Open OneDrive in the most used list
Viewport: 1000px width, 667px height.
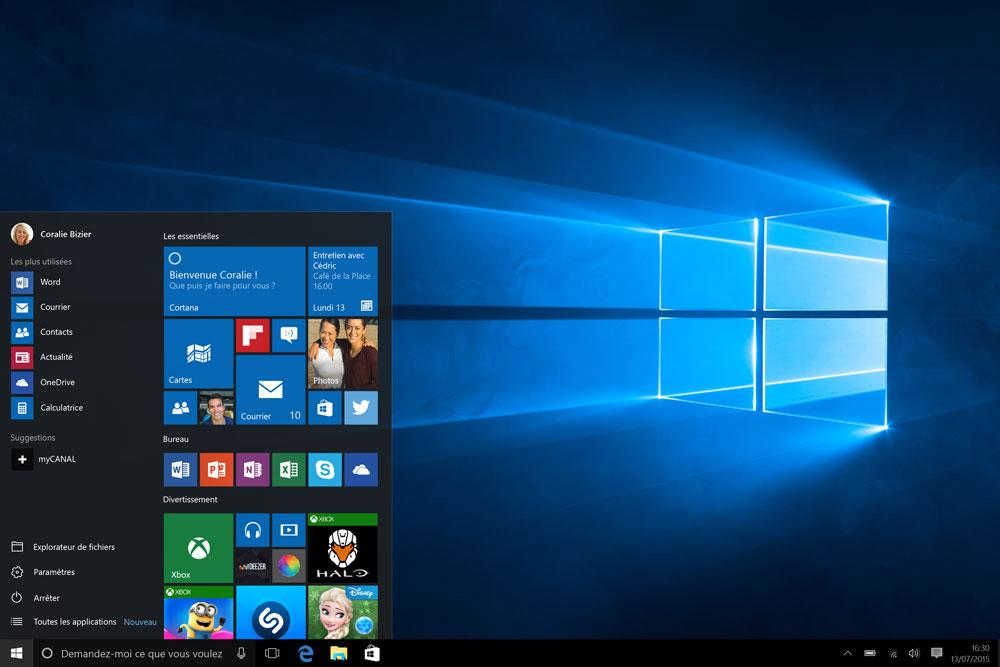(43, 383)
